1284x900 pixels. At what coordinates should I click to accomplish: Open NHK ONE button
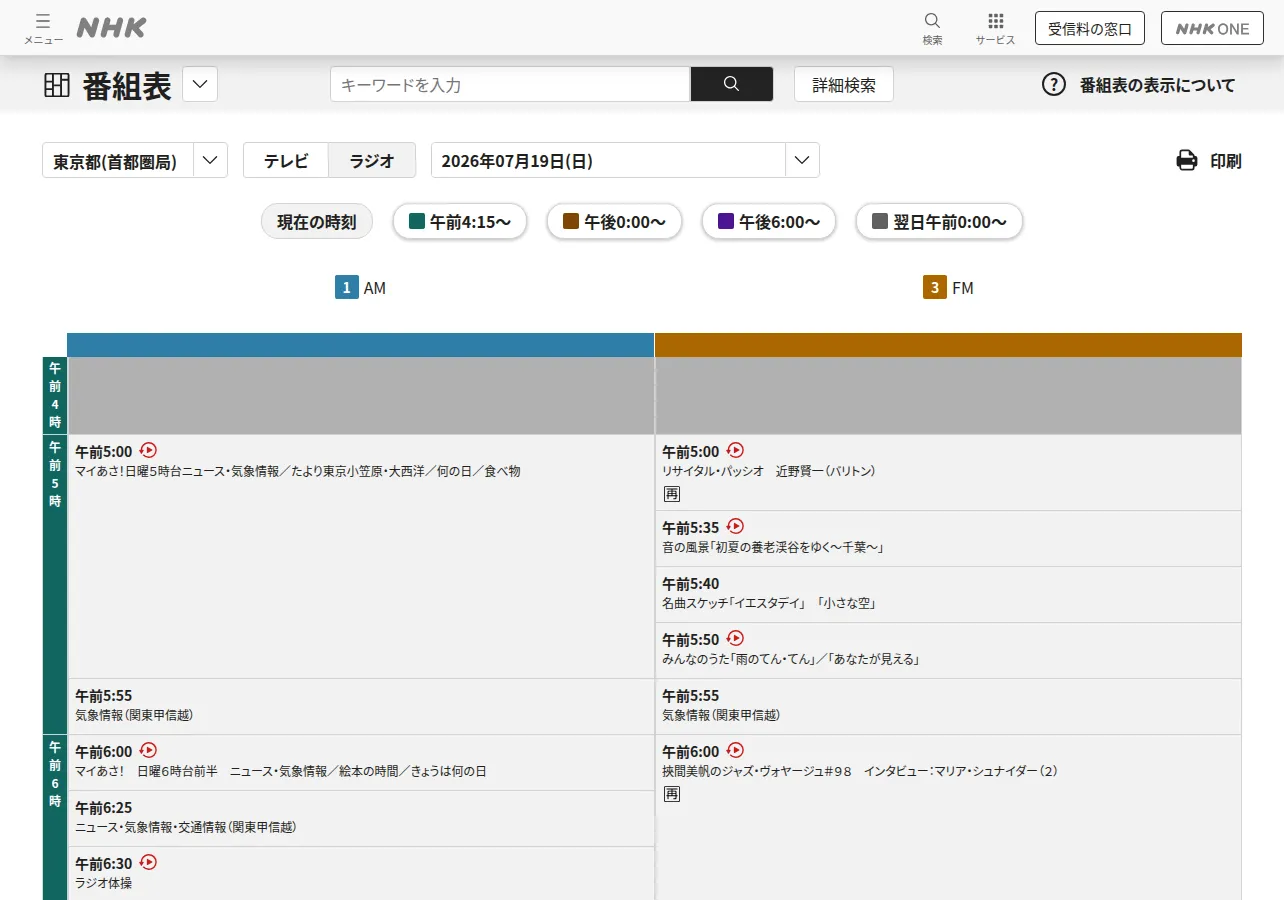pyautogui.click(x=1212, y=28)
